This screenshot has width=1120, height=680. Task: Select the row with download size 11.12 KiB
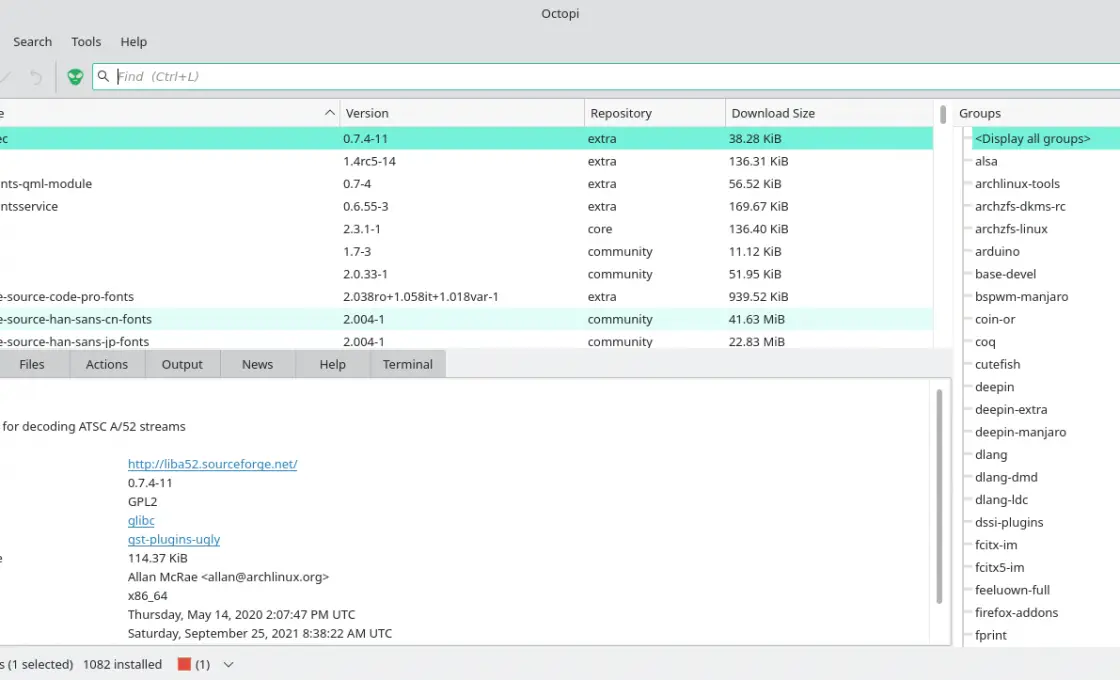466,251
